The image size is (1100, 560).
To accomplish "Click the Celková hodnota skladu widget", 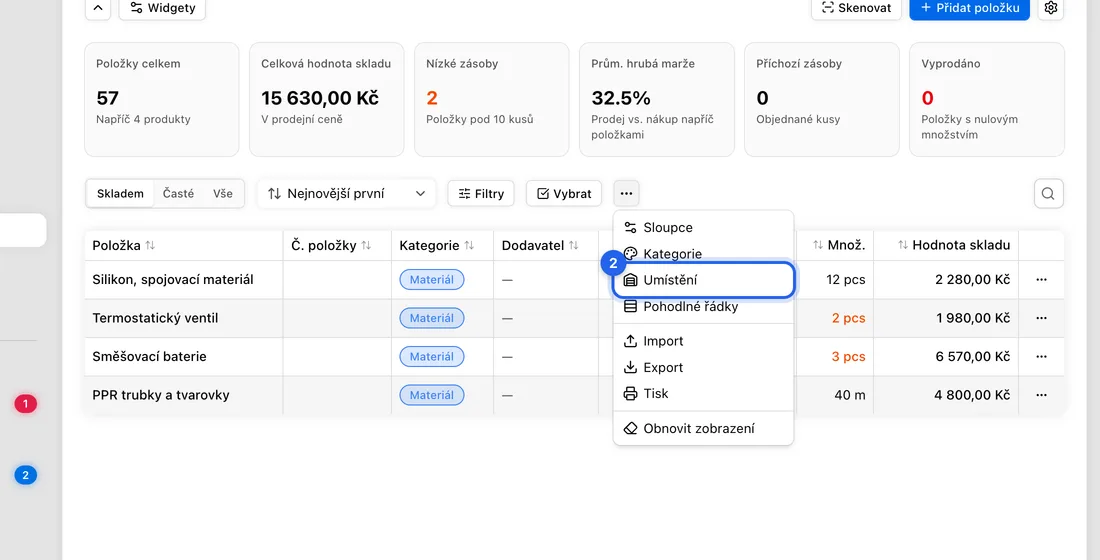I will pos(326,99).
